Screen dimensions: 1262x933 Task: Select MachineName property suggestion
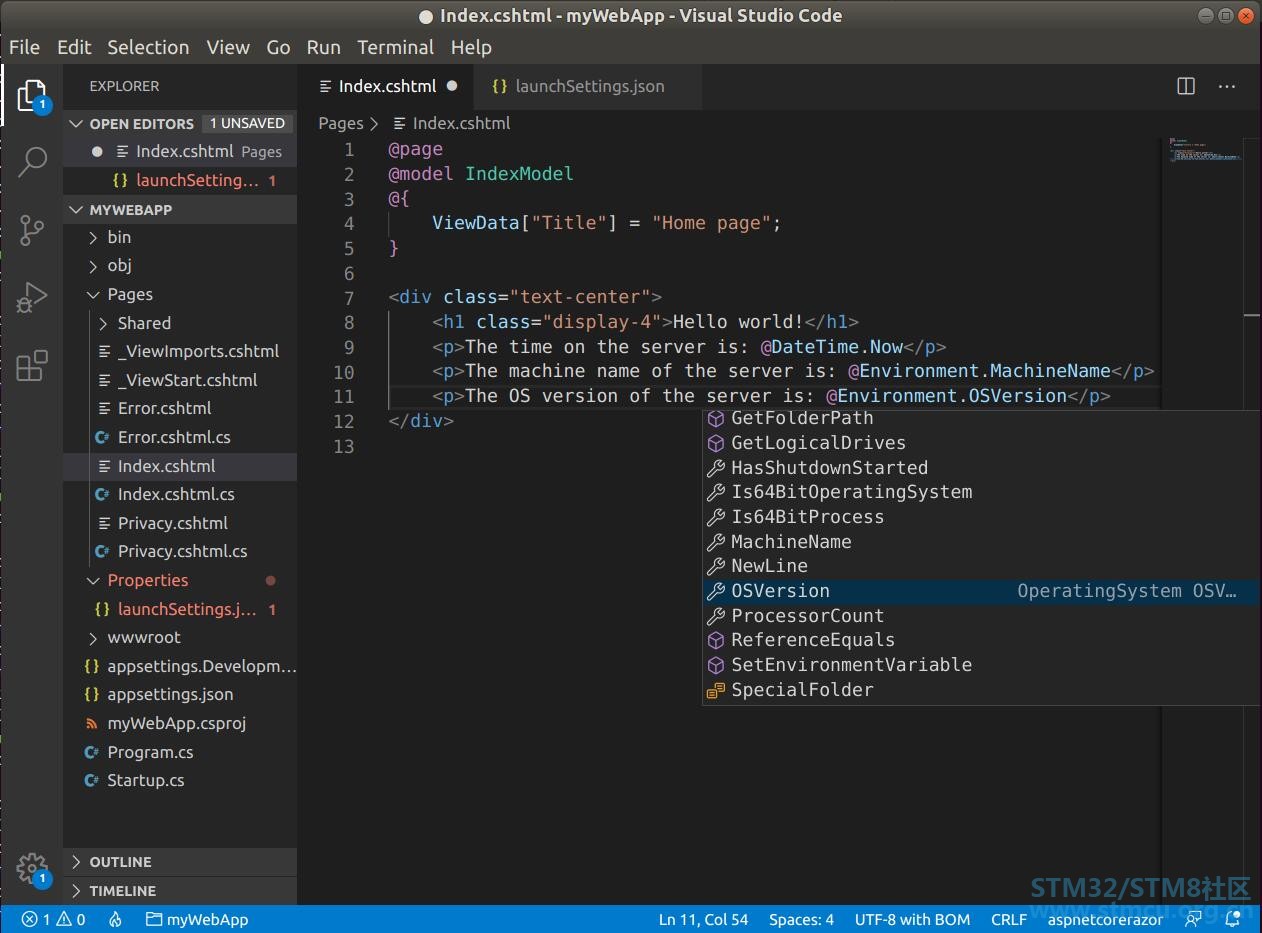(x=980, y=542)
